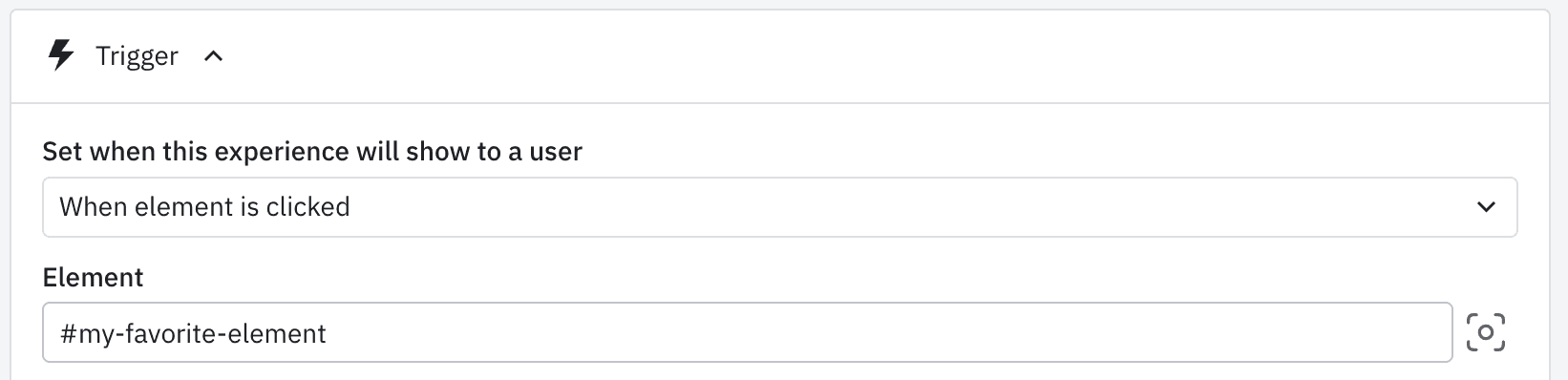Open the element selector target icon
Screen dimensions: 1568x380
(x=1485, y=332)
